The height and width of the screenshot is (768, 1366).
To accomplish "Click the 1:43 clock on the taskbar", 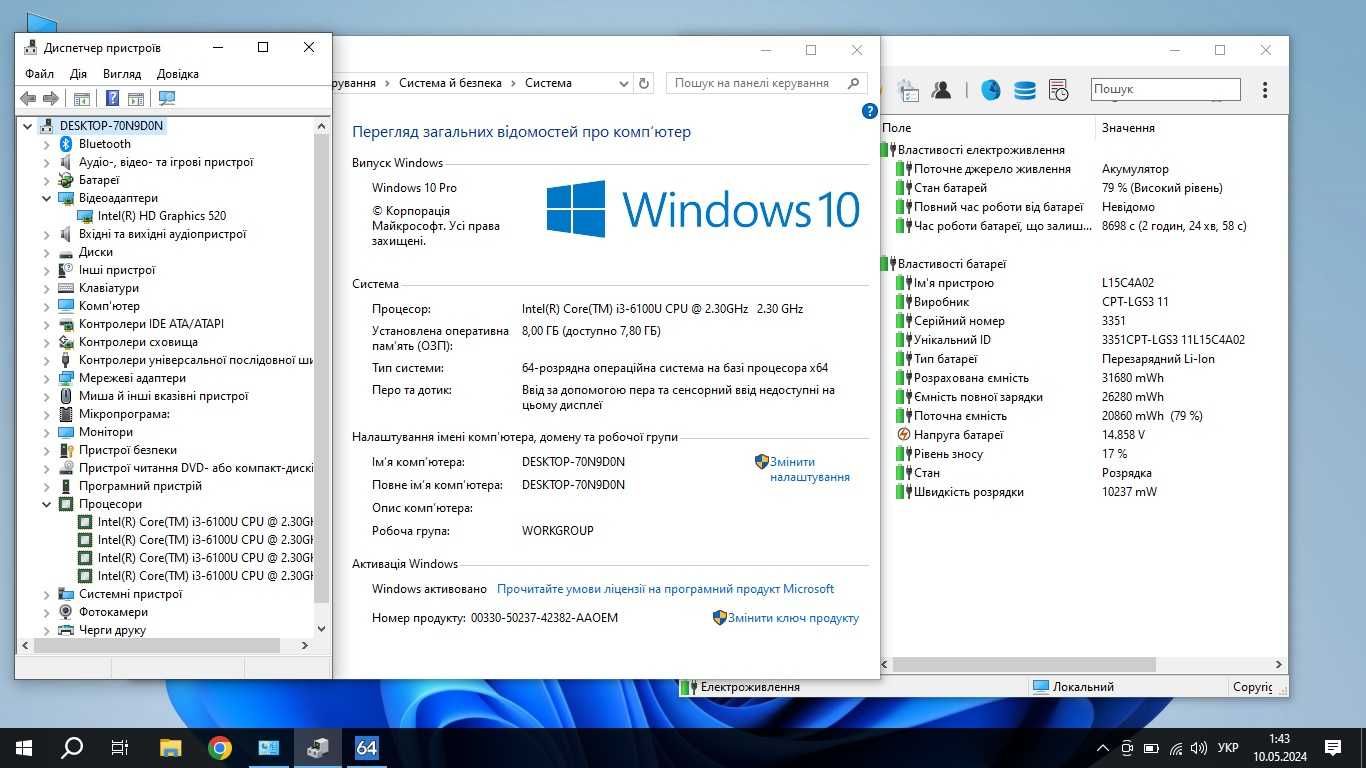I will coord(1279,739).
